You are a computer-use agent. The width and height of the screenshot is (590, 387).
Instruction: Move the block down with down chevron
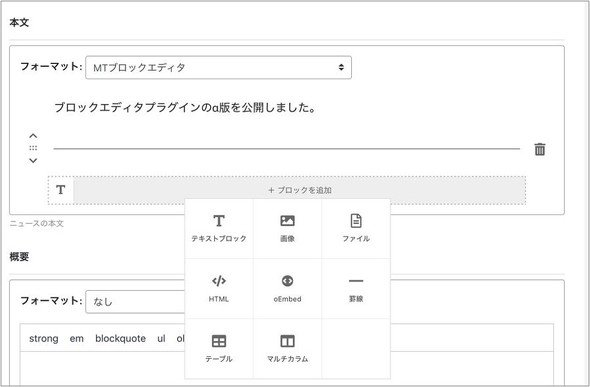[33, 161]
